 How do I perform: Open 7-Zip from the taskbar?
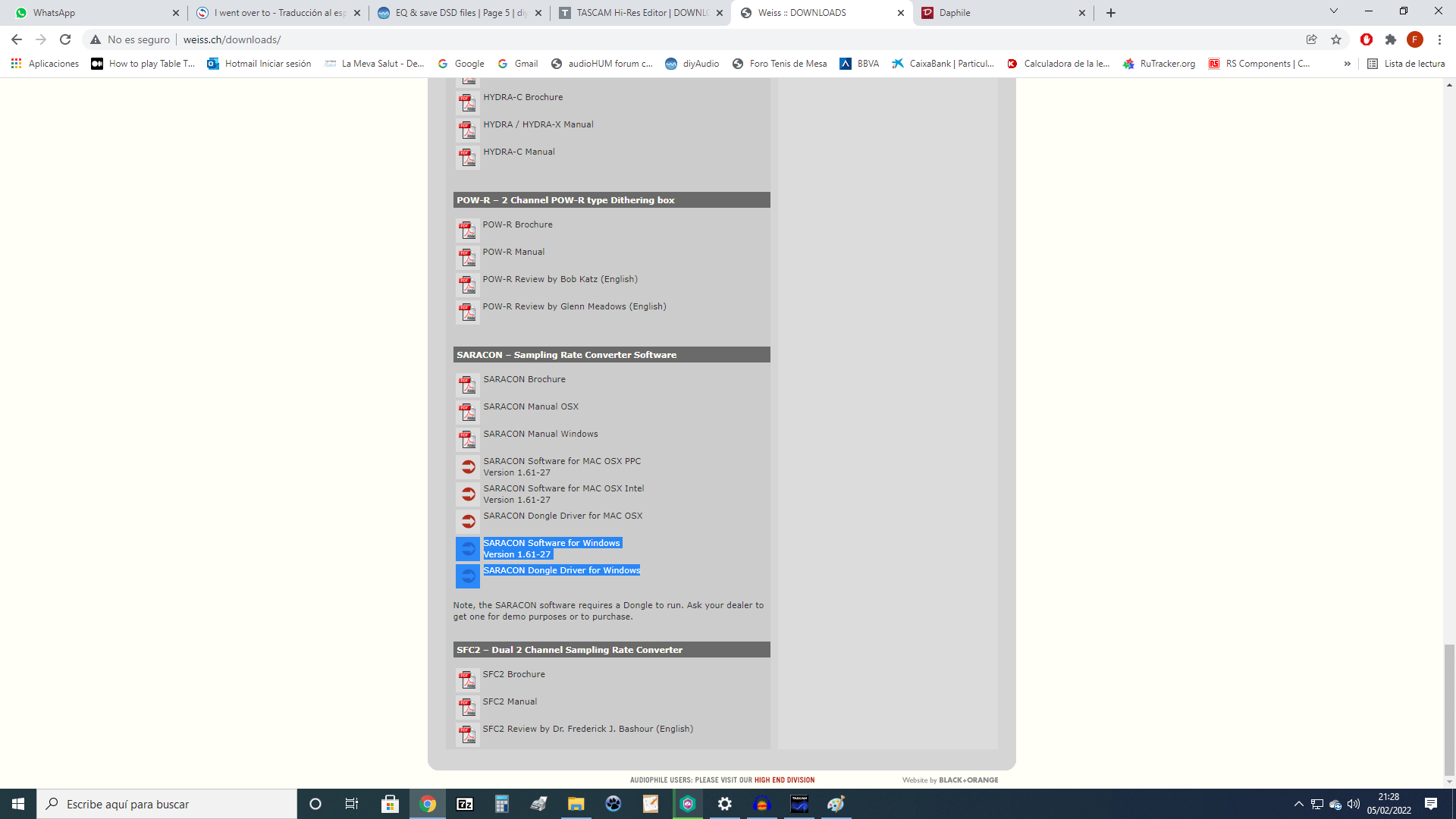point(465,804)
